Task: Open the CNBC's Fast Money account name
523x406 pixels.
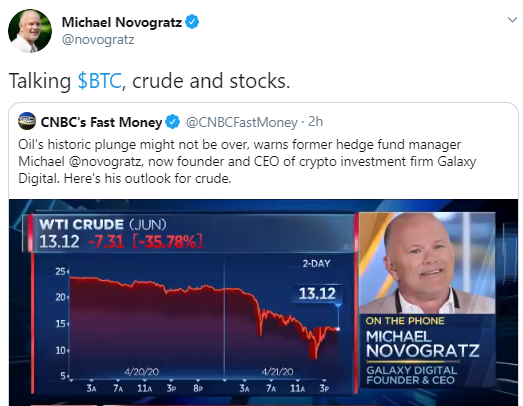Action: [x=101, y=122]
